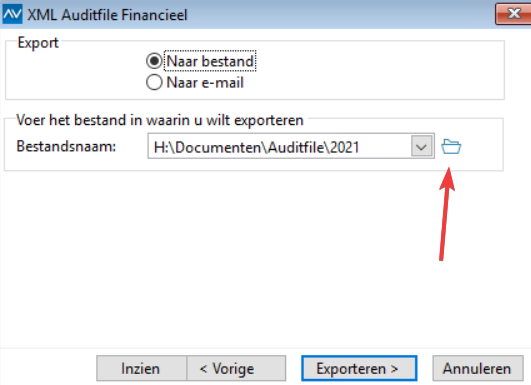The height and width of the screenshot is (385, 531).
Task: Click the XML Auditfile Financieel title bar text
Action: [107, 15]
